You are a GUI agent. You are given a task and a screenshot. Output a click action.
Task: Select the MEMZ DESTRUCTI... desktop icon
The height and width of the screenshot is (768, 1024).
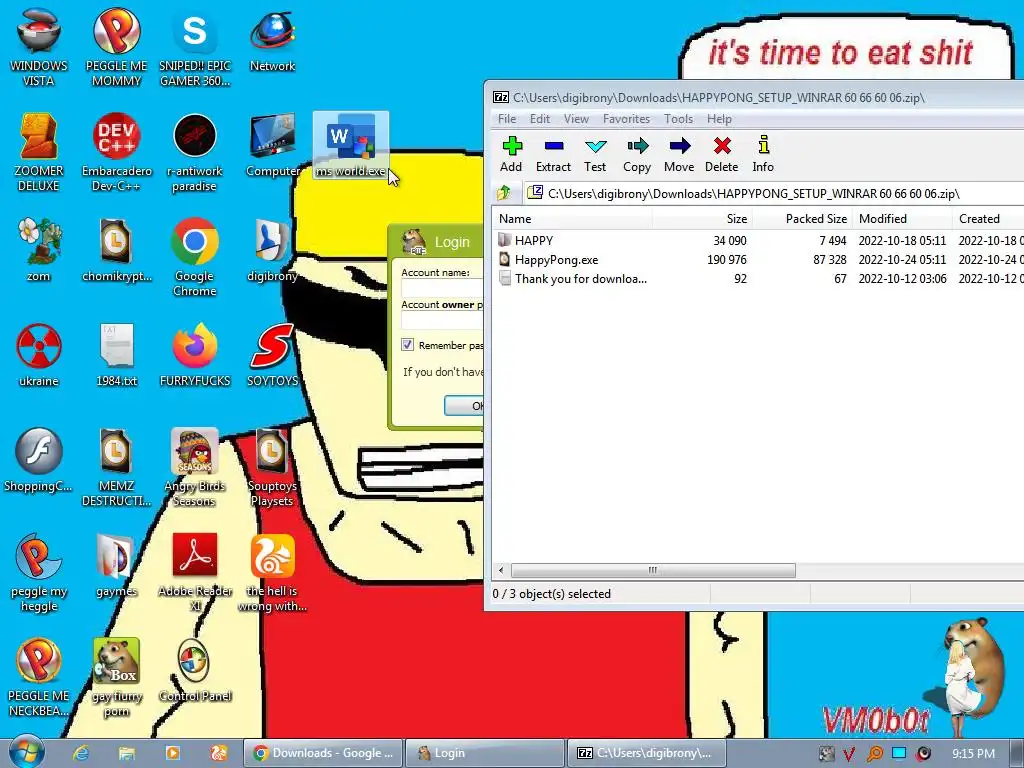(x=116, y=468)
